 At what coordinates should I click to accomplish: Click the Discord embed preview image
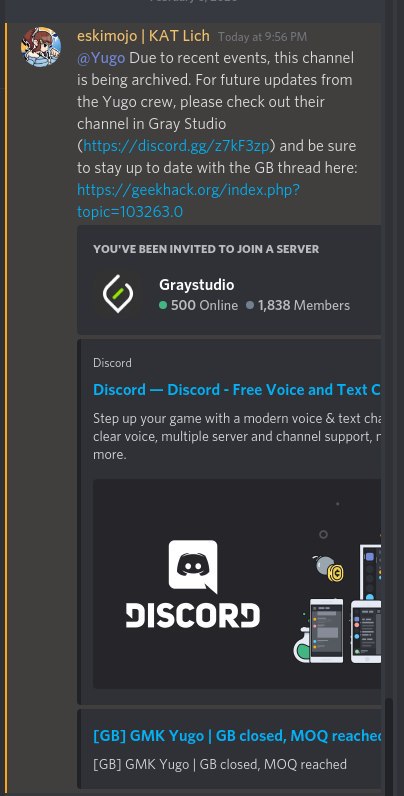coord(237,584)
